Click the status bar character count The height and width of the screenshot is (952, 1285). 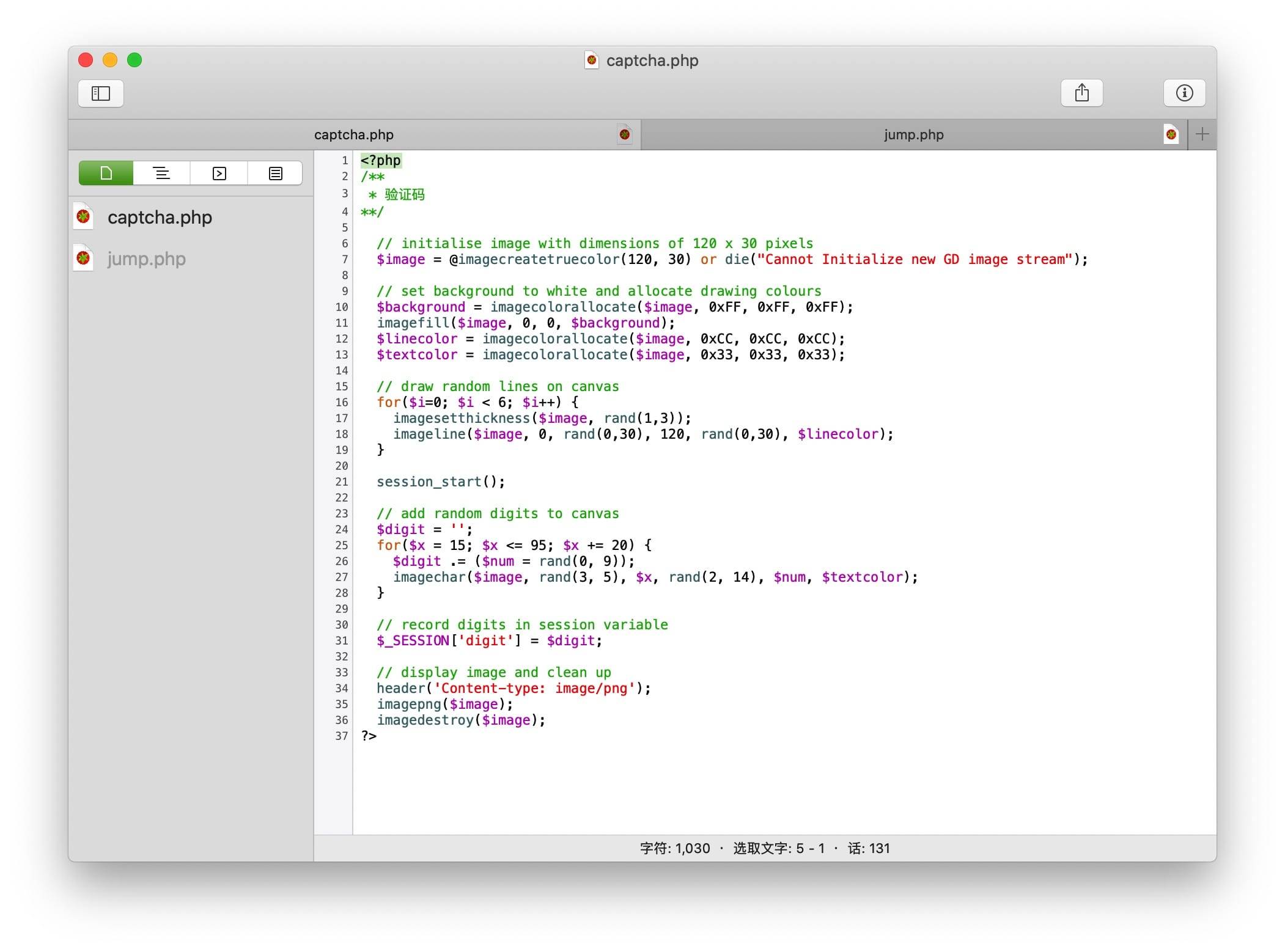click(674, 848)
